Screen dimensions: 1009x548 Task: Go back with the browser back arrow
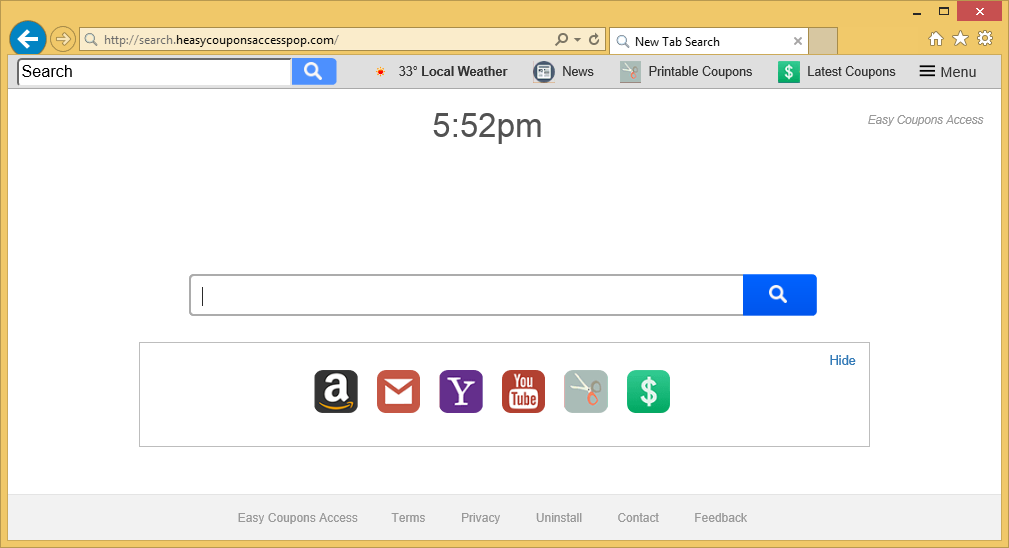[28, 40]
